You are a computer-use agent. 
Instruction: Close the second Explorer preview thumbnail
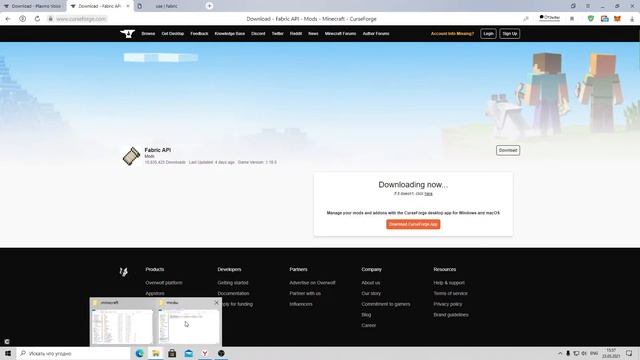216,303
